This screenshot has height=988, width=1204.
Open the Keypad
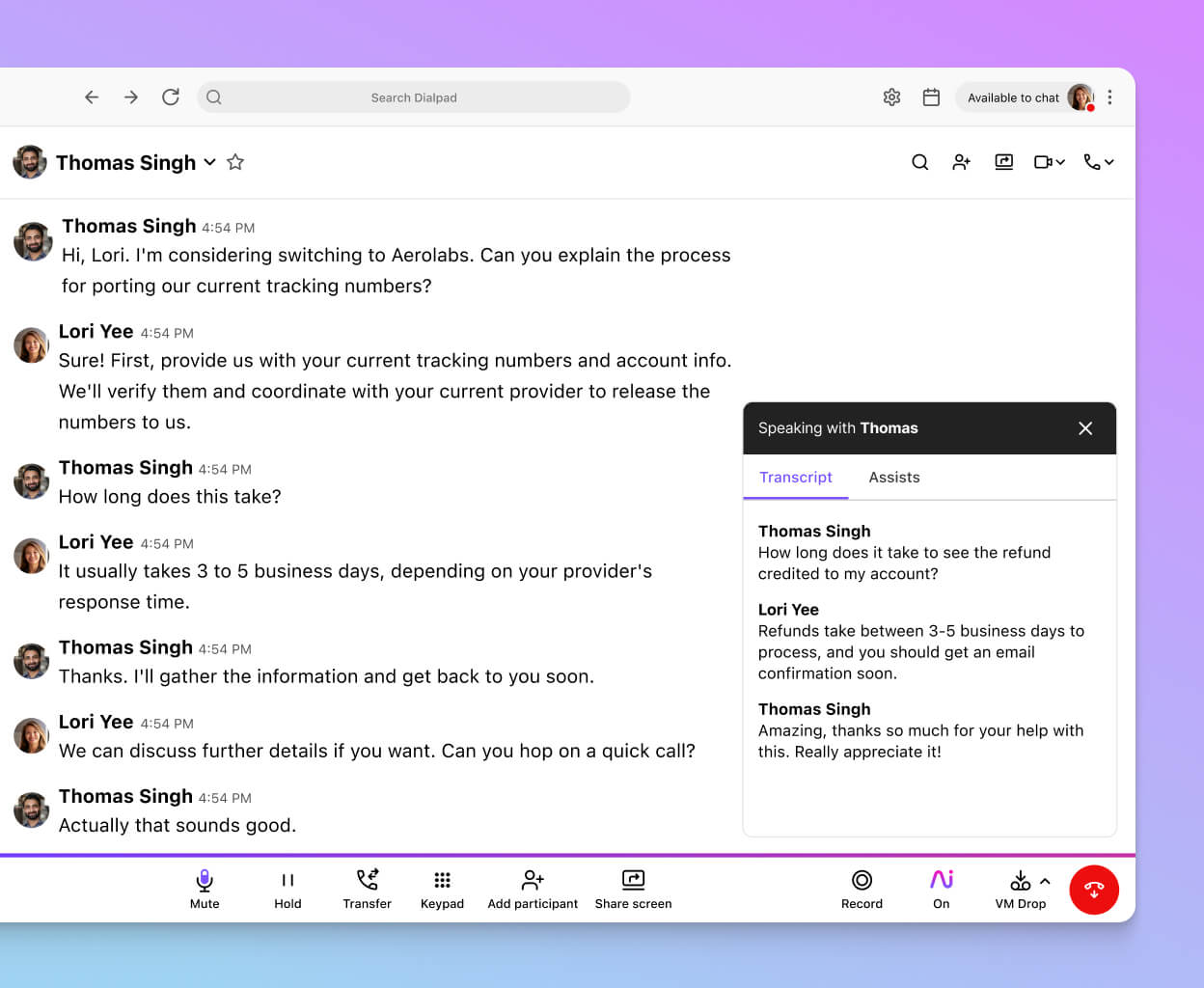coord(442,888)
